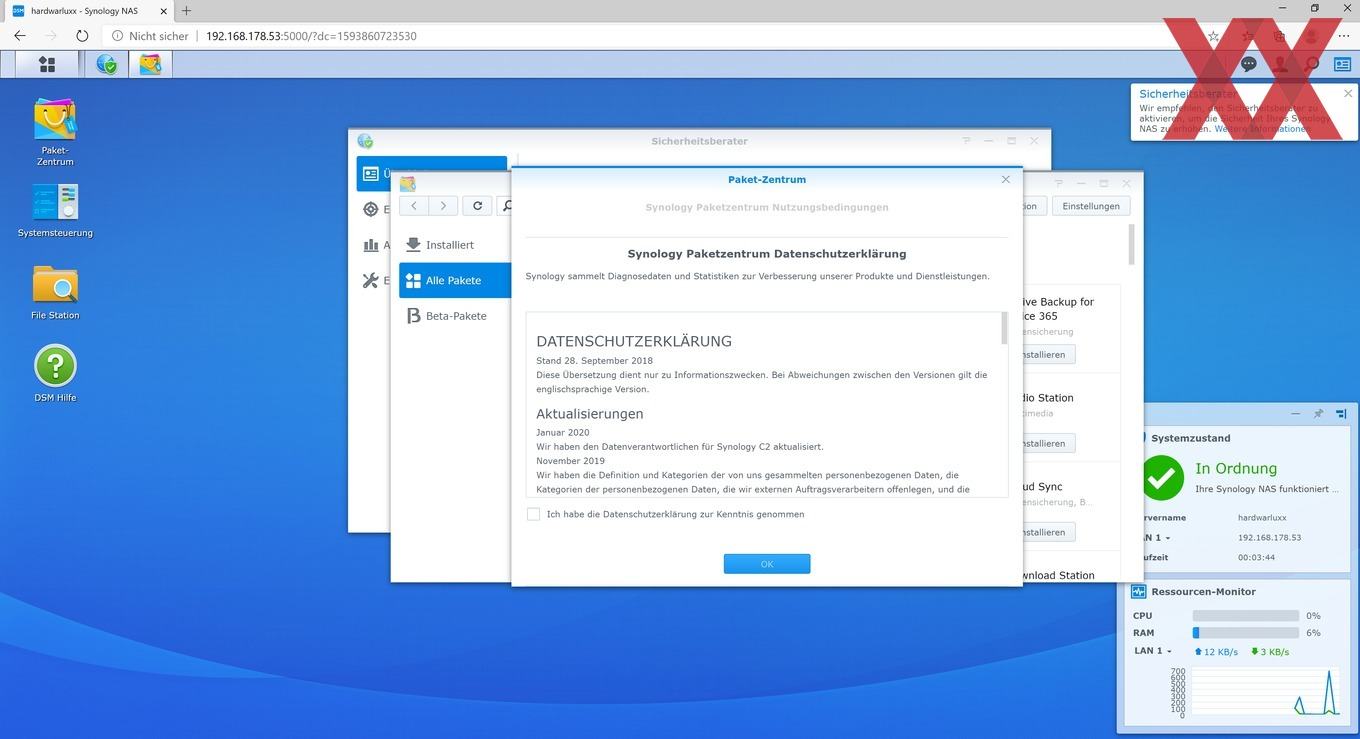Viewport: 1360px width, 739px height.
Task: Launch File Station from the desktop
Action: [55, 293]
